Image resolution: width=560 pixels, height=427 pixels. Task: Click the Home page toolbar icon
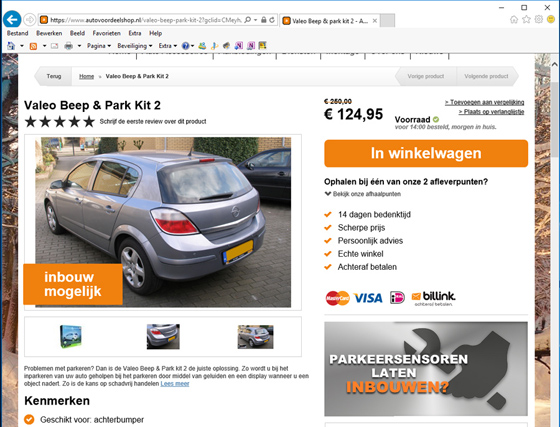tap(11, 46)
